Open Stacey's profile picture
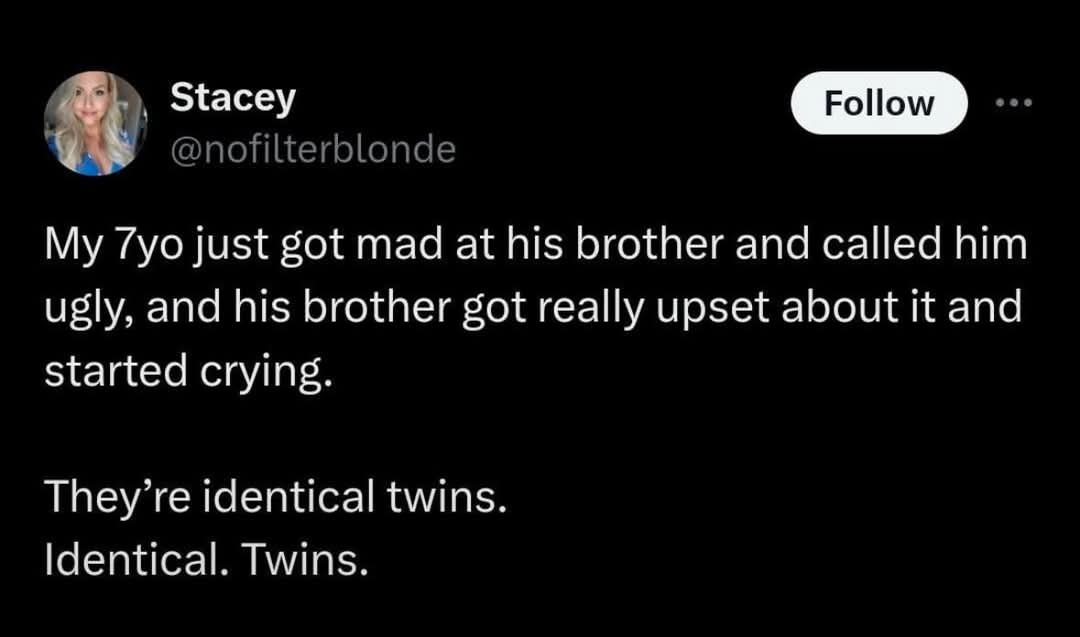Image resolution: width=1080 pixels, height=637 pixels. click(95, 123)
